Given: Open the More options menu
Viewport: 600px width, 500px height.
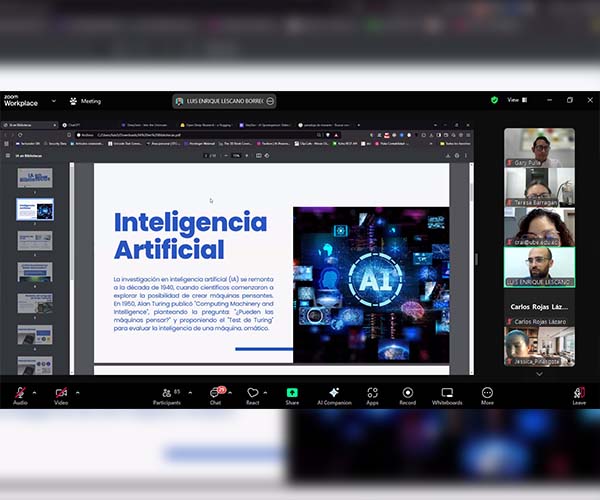Looking at the screenshot, I should point(487,396).
